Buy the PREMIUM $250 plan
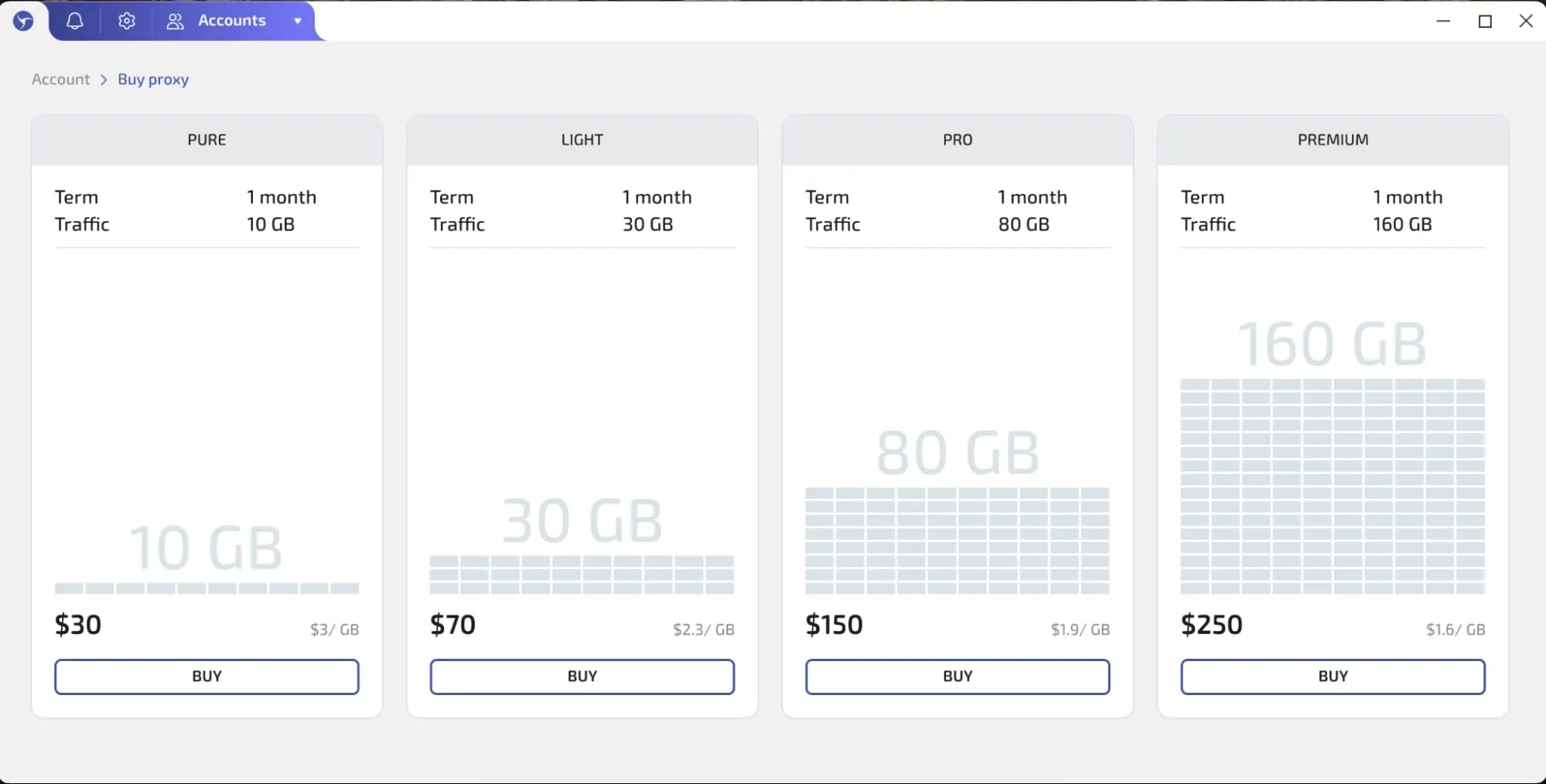 [x=1333, y=677]
